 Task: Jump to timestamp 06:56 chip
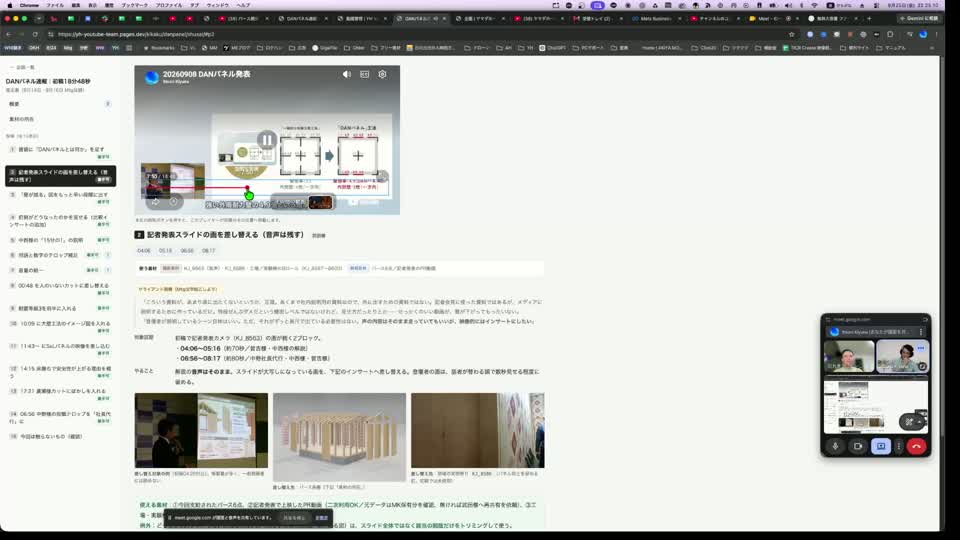pyautogui.click(x=187, y=251)
